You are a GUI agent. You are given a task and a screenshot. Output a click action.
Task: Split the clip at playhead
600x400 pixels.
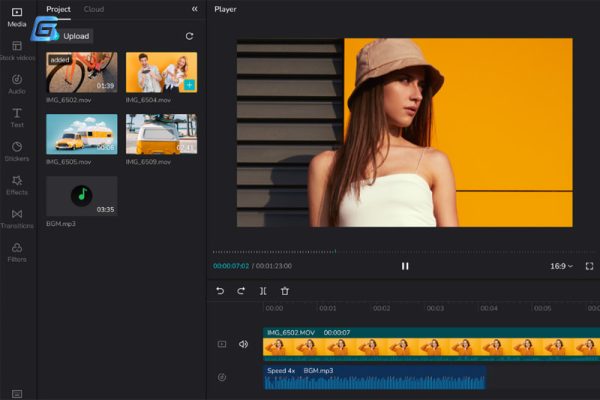tap(263, 291)
